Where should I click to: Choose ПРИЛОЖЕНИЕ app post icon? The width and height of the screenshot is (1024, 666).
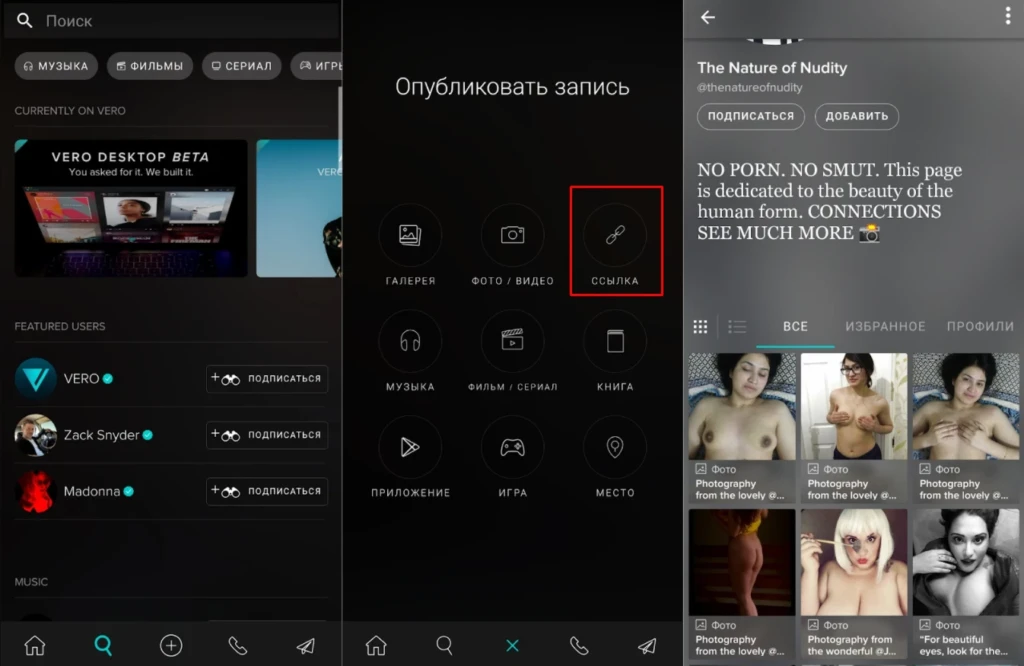[x=410, y=447]
